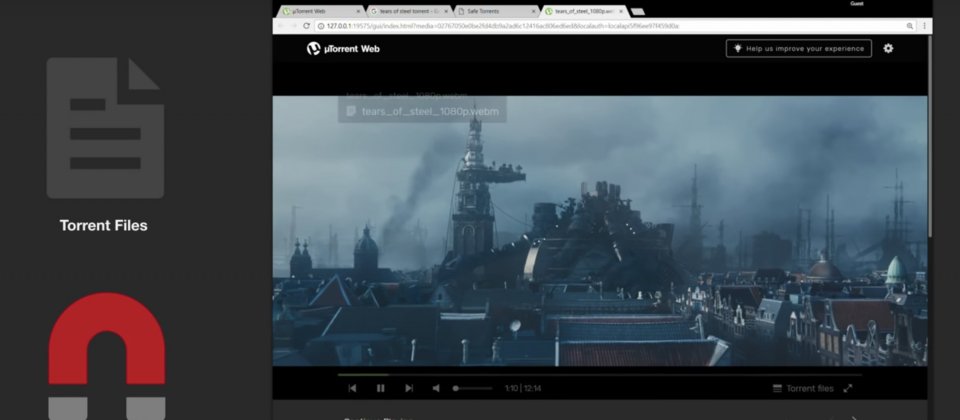This screenshot has height=420, width=960.
Task: Adjust the volume slider
Action: click(x=473, y=388)
